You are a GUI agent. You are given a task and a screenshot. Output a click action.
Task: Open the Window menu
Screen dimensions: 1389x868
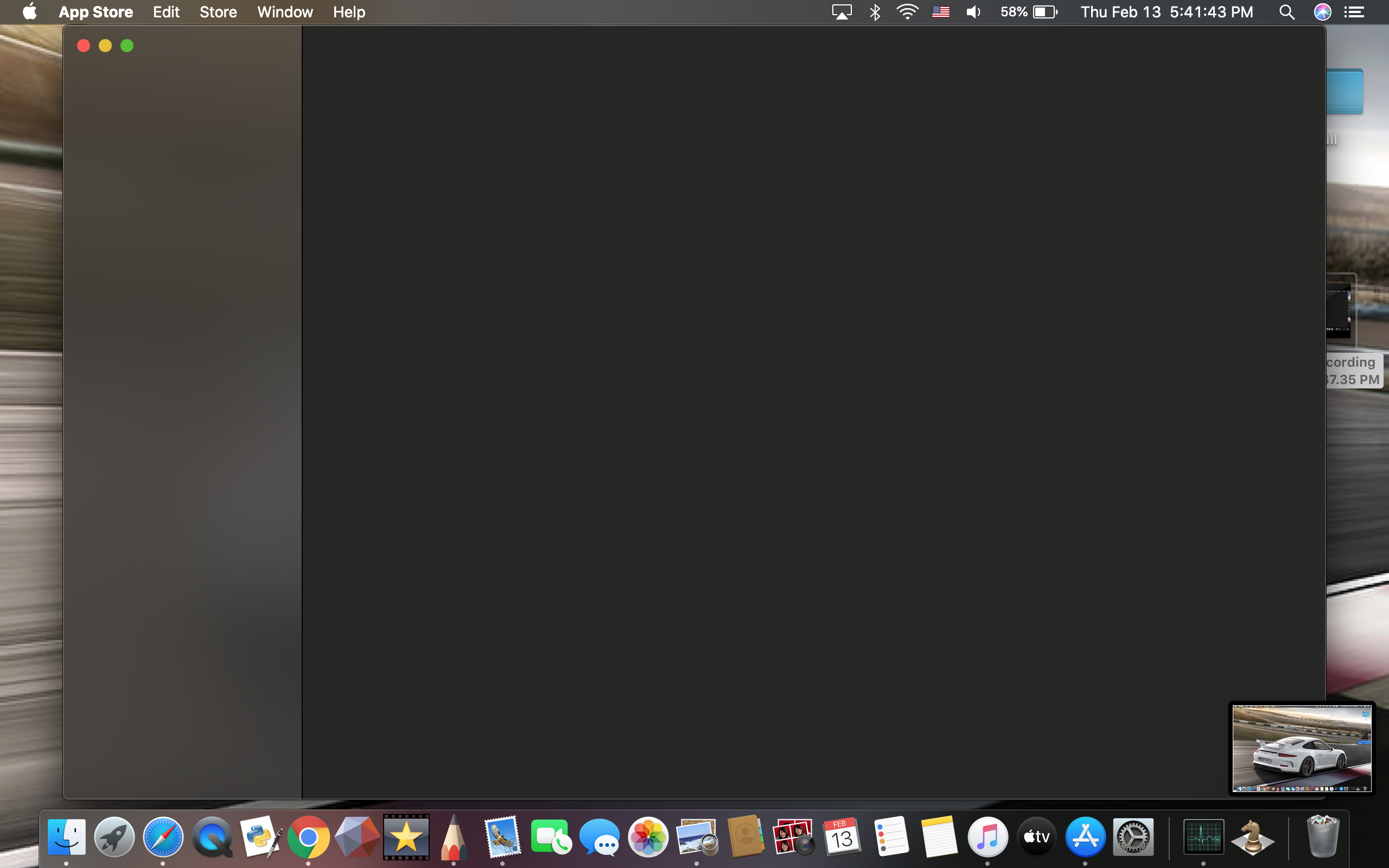click(x=285, y=12)
